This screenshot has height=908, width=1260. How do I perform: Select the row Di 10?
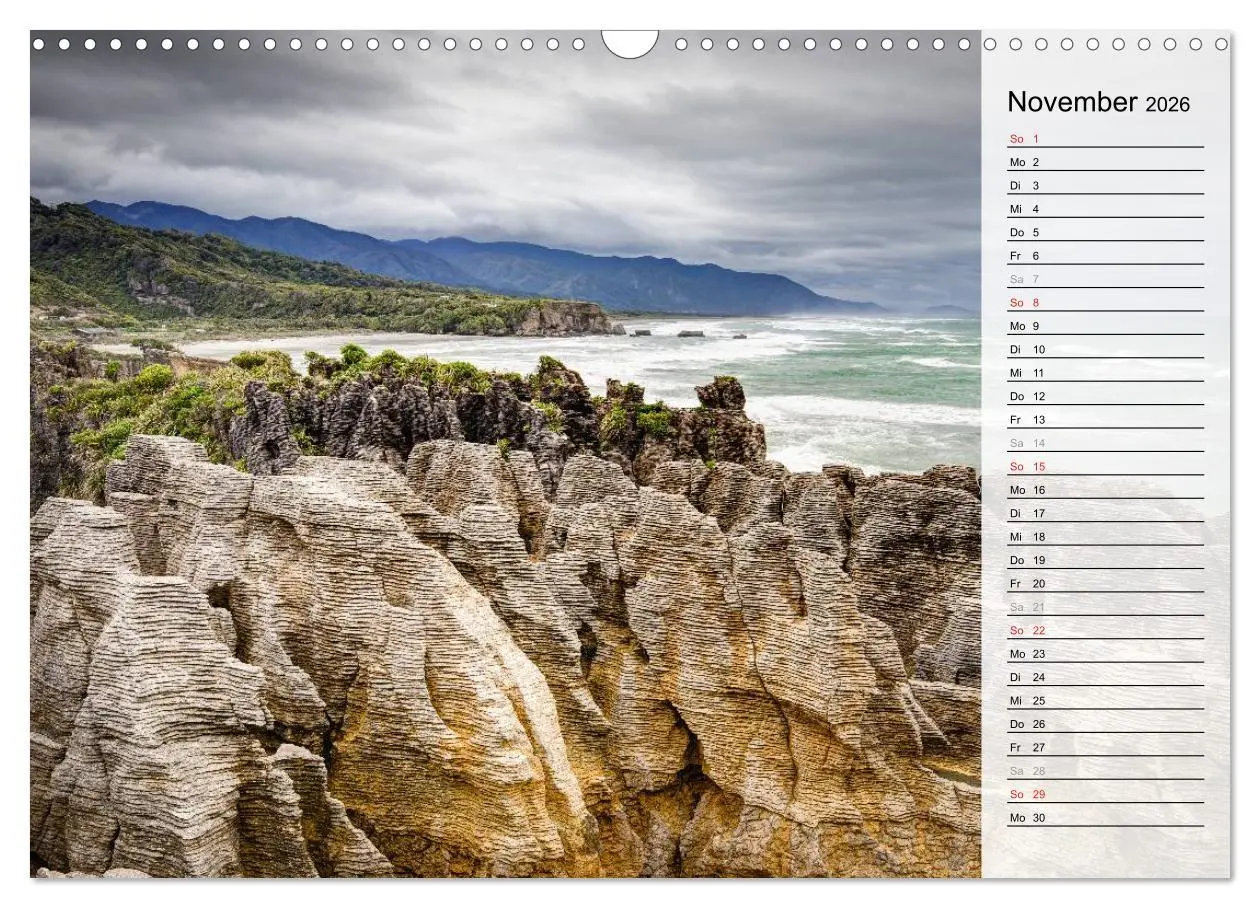click(x=1105, y=349)
